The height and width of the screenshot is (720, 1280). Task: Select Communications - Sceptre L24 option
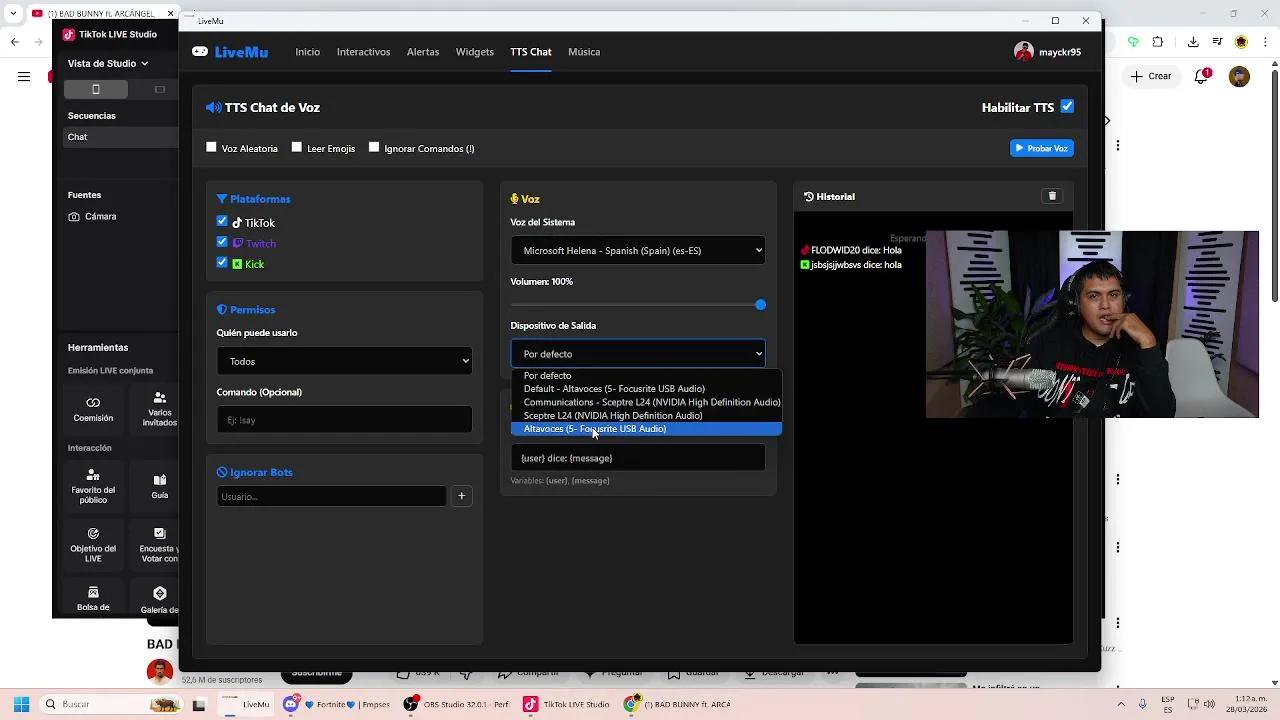click(646, 402)
